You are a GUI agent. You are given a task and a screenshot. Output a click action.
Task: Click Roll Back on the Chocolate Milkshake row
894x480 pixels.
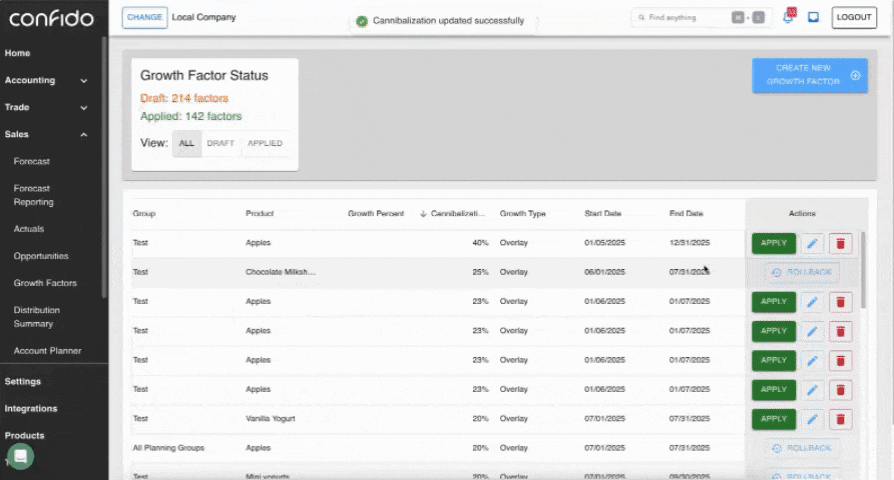tap(802, 273)
